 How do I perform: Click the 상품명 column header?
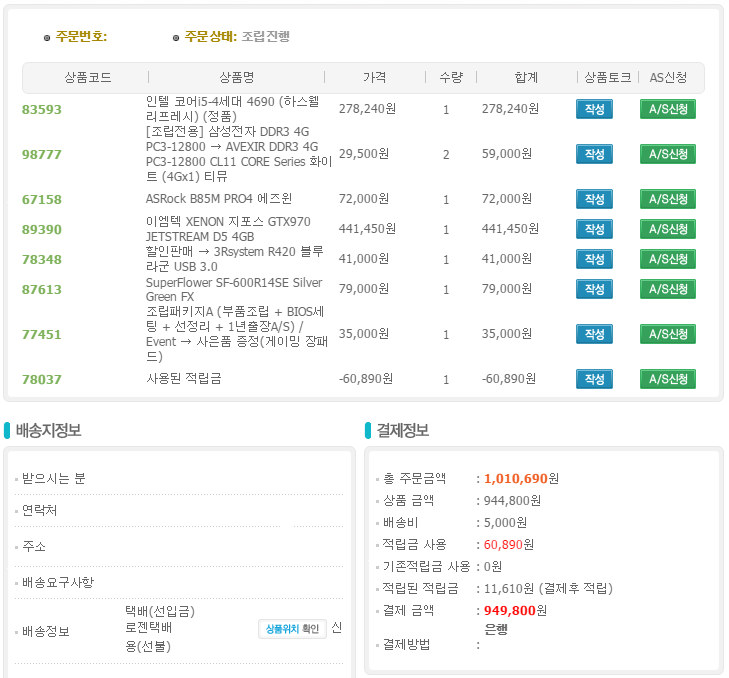point(236,77)
